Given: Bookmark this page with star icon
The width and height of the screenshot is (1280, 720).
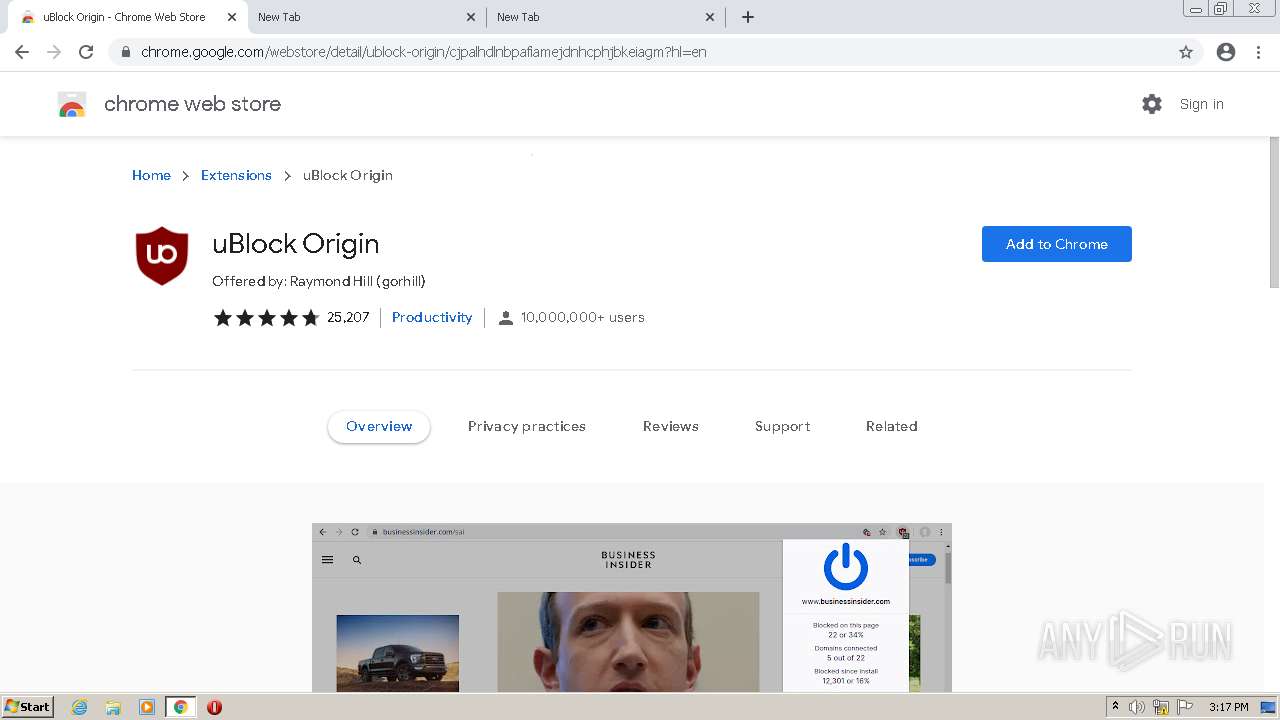Looking at the screenshot, I should (1186, 52).
